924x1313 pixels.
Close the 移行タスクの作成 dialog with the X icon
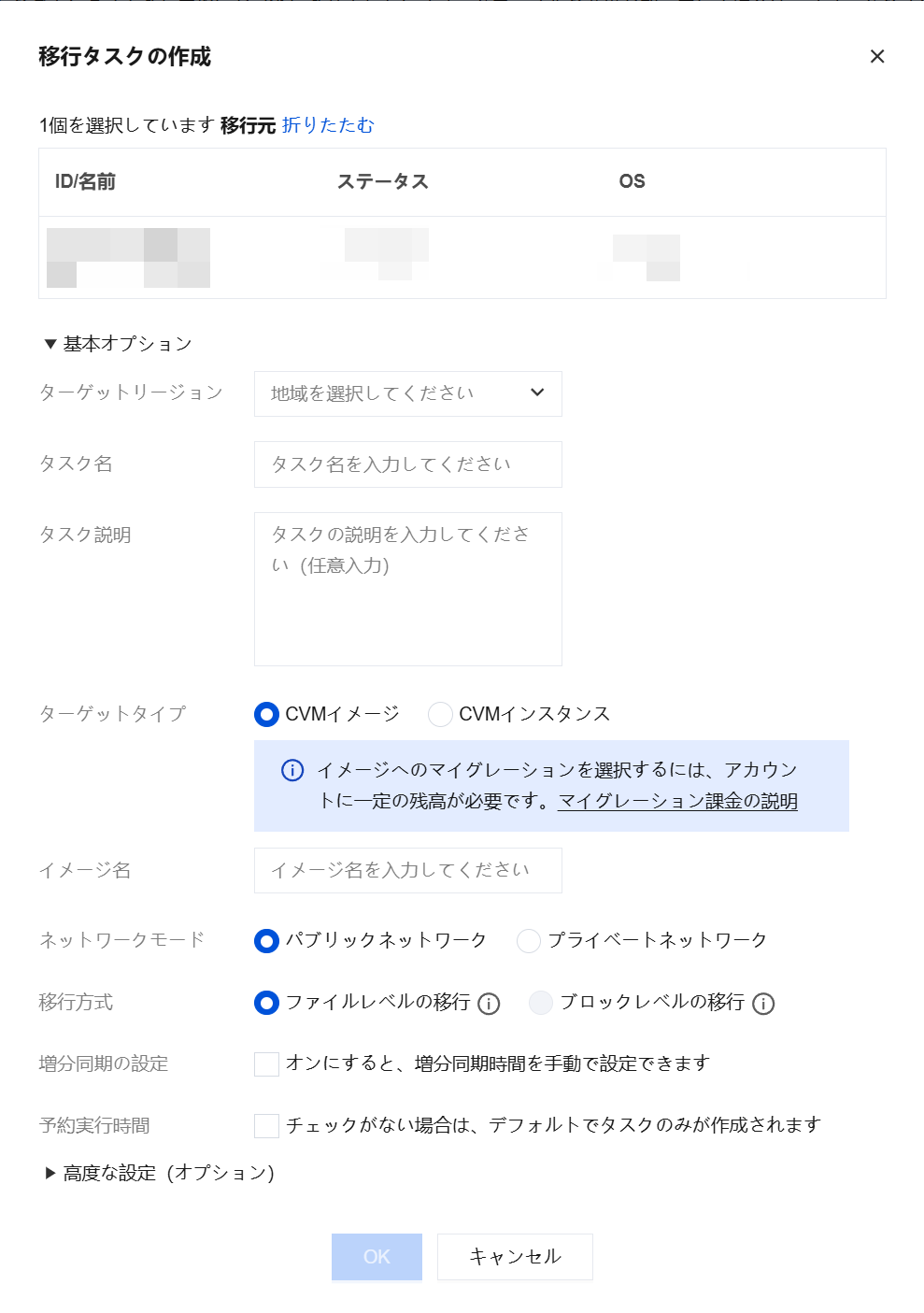[877, 56]
